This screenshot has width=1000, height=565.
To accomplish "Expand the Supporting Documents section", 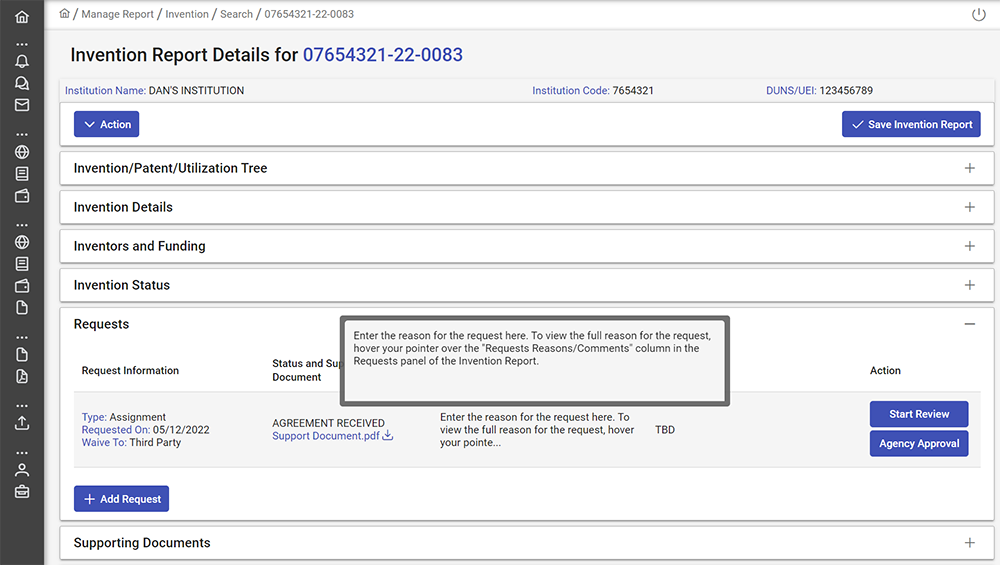I will click(969, 543).
